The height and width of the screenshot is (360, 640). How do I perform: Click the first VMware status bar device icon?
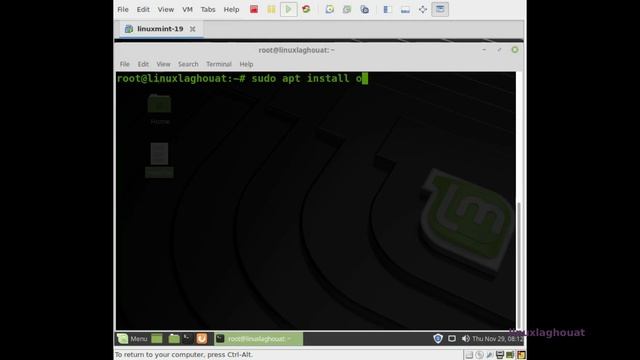469,355
